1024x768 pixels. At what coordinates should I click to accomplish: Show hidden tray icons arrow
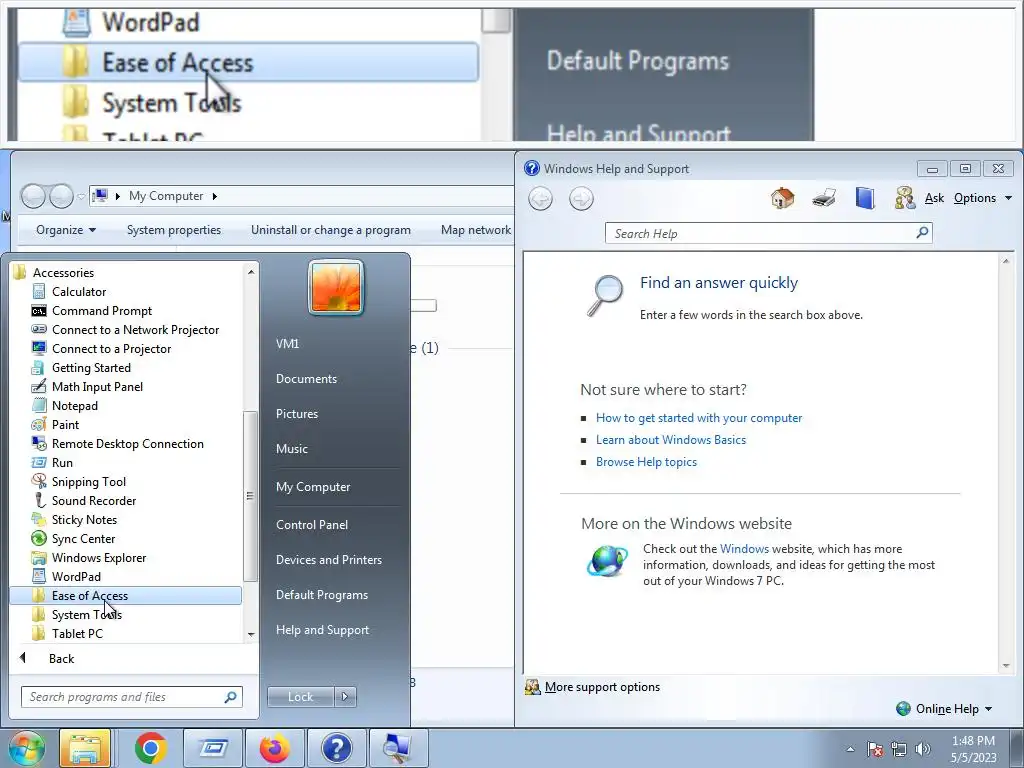850,749
